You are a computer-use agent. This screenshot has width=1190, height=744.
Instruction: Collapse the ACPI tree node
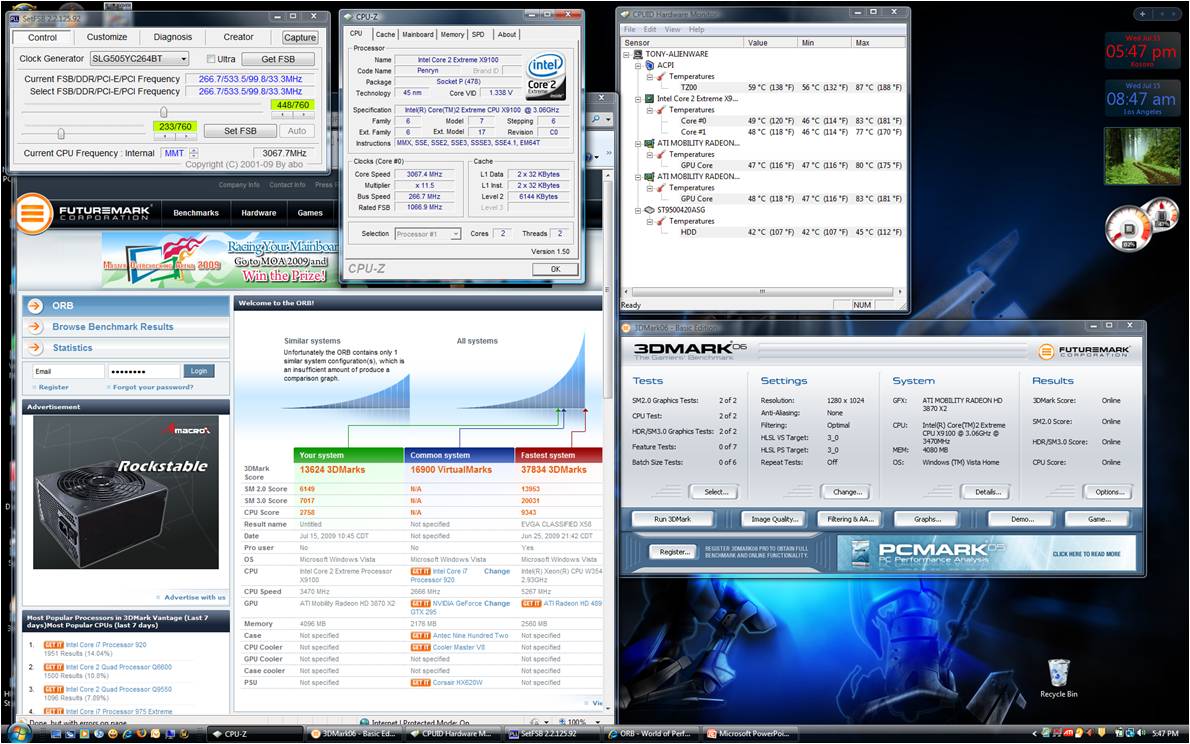638,66
